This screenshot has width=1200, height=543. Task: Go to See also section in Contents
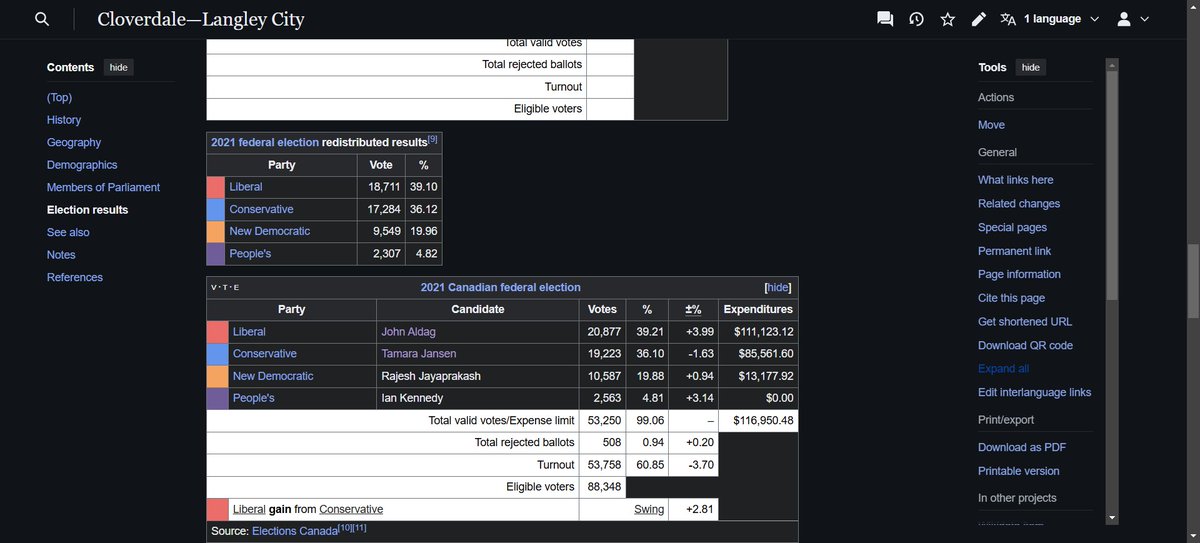pos(68,232)
